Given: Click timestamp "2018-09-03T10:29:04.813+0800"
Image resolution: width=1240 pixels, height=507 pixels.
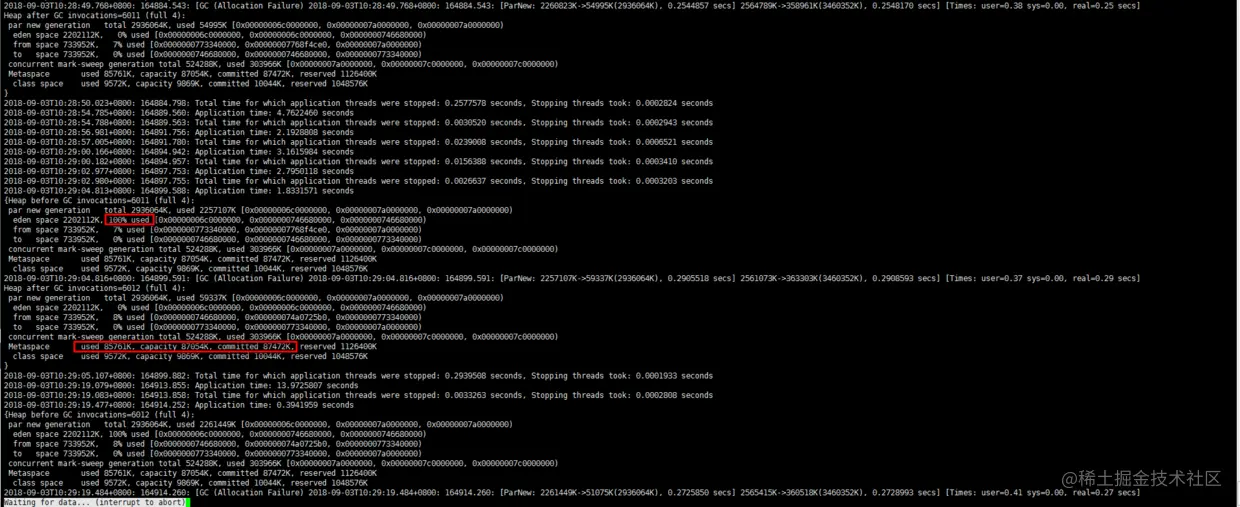Looking at the screenshot, I should coord(70,191).
